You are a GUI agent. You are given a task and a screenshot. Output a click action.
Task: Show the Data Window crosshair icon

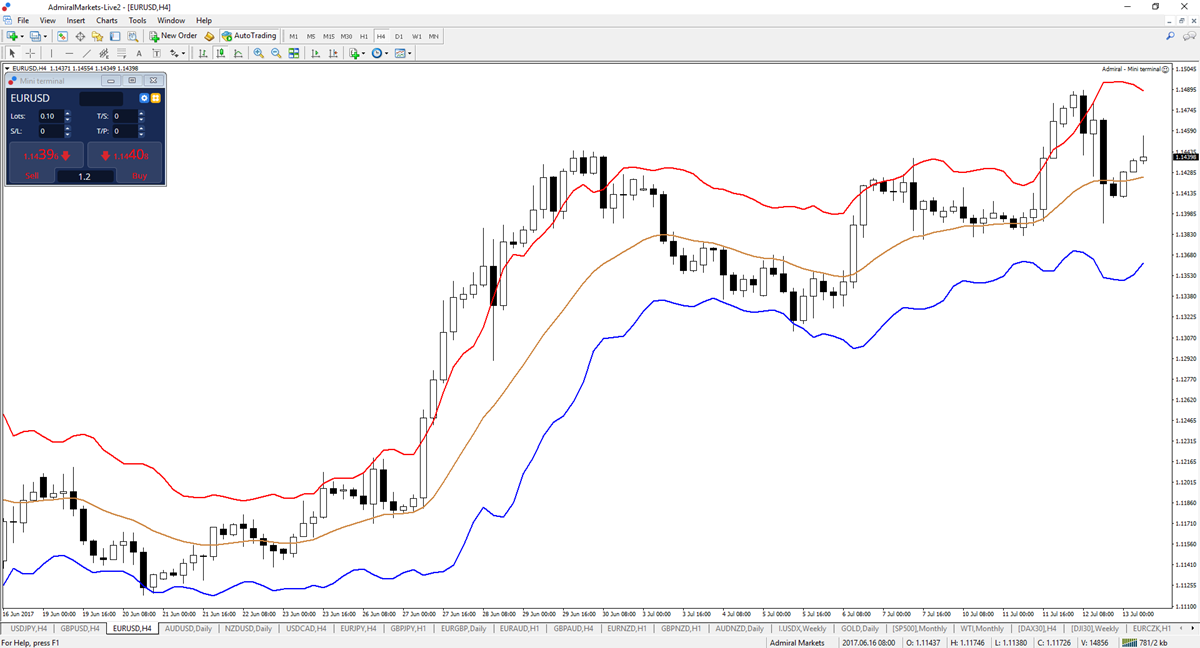coord(80,35)
